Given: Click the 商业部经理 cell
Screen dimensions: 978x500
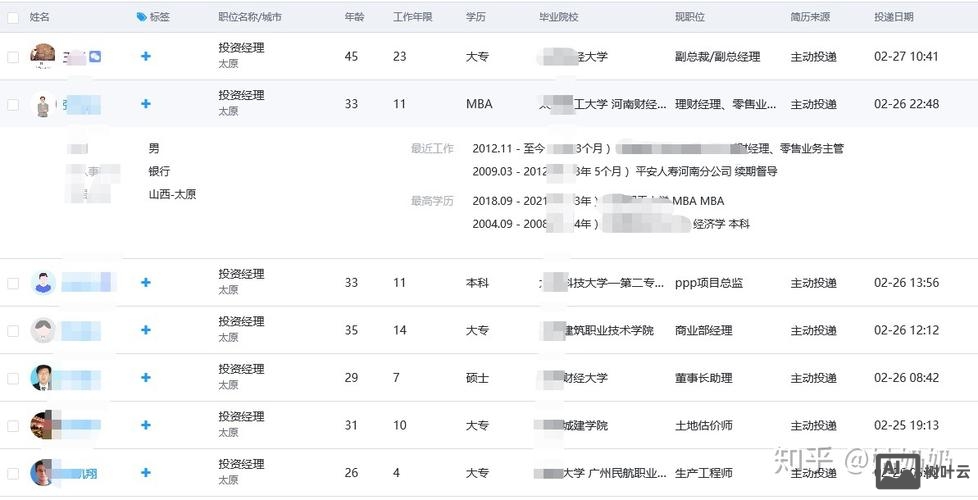Looking at the screenshot, I should click(x=704, y=330).
